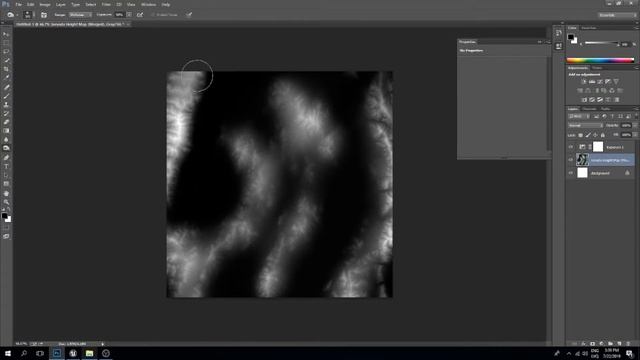
Task: Open the brush preset picker
Action: (x=28, y=15)
